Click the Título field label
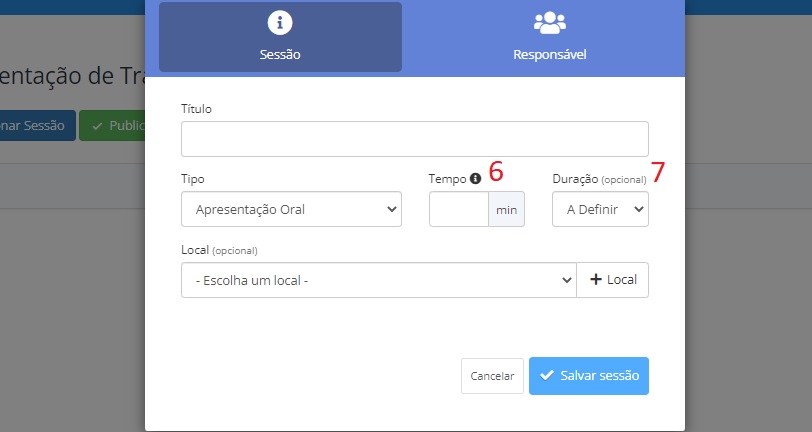Viewport: 812px width, 432px height. pyautogui.click(x=196, y=109)
